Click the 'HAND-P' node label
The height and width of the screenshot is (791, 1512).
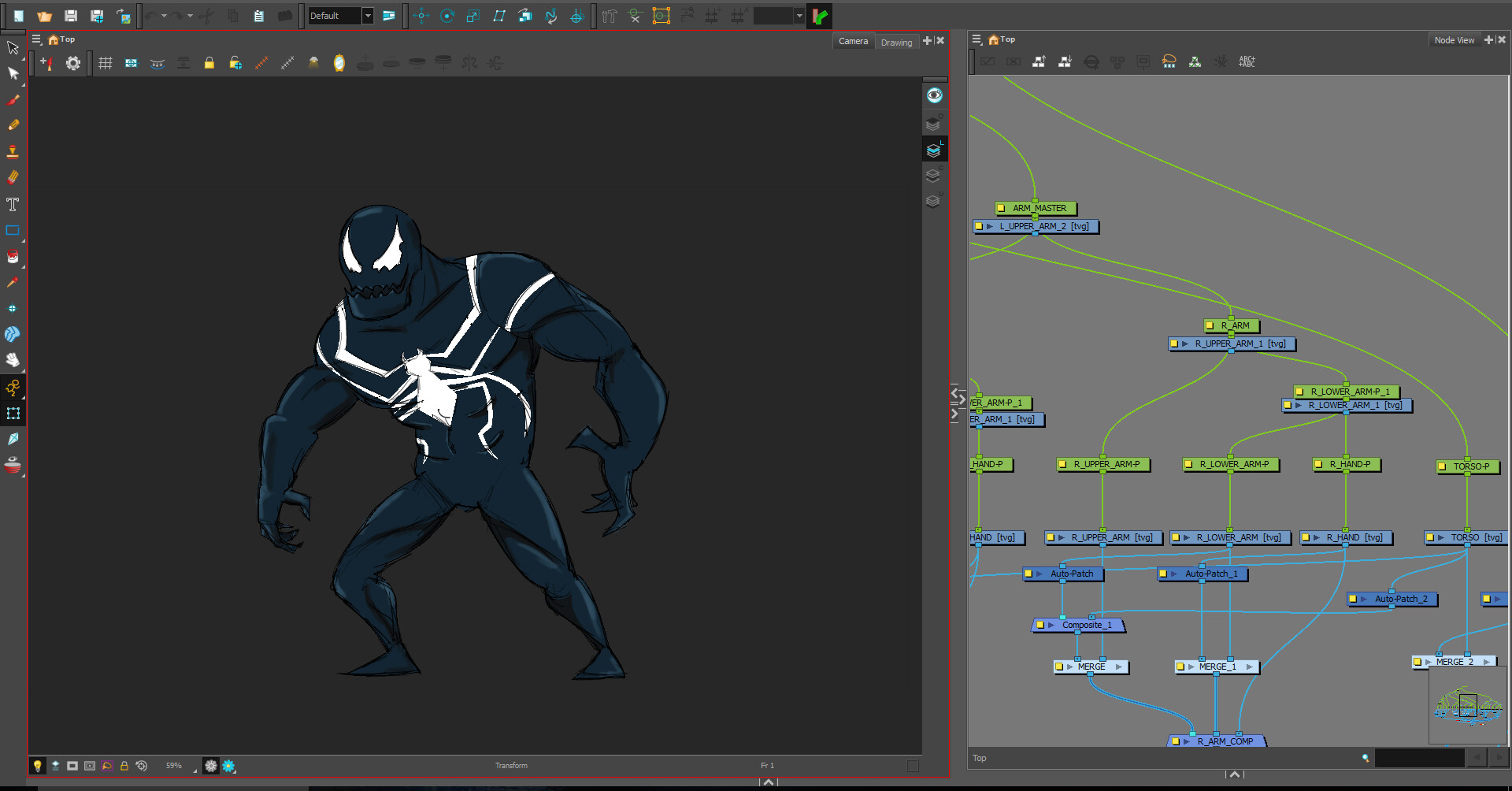click(988, 465)
